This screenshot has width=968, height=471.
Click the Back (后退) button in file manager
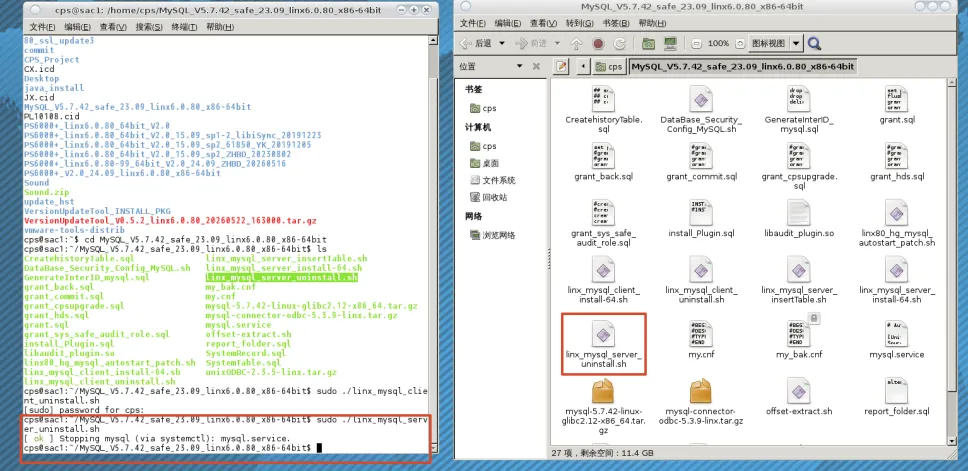tap(477, 43)
